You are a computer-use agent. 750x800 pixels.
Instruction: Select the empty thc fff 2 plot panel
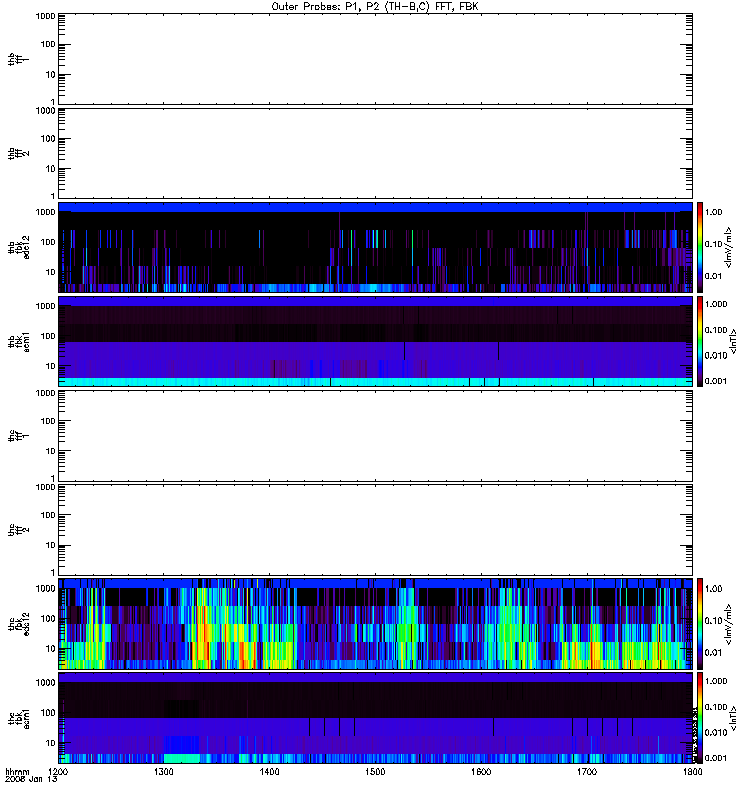[x=376, y=530]
